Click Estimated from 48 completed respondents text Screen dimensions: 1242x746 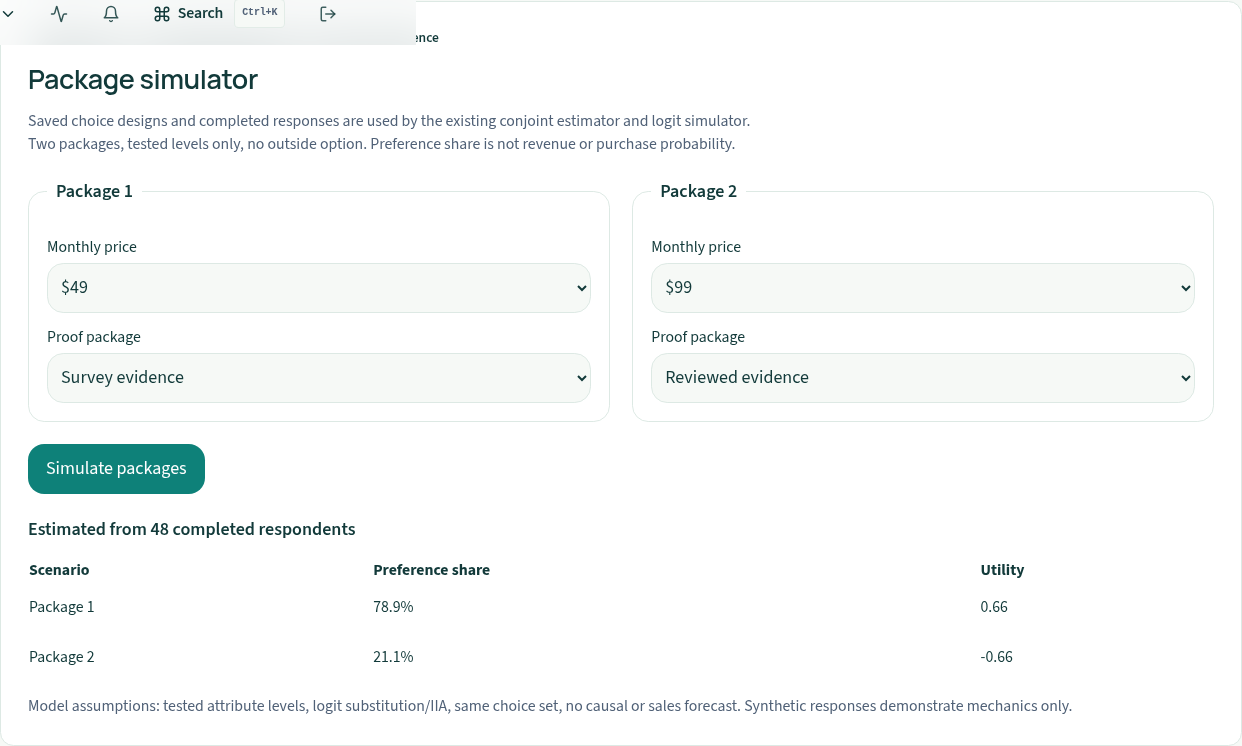click(192, 529)
